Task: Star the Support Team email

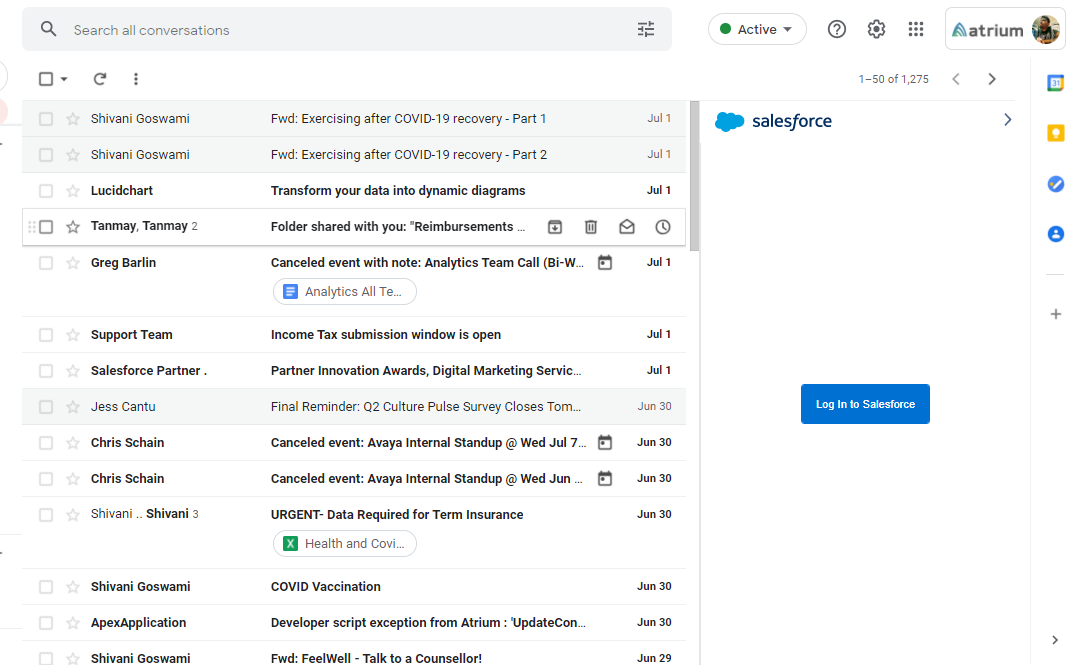Action: pyautogui.click(x=73, y=335)
